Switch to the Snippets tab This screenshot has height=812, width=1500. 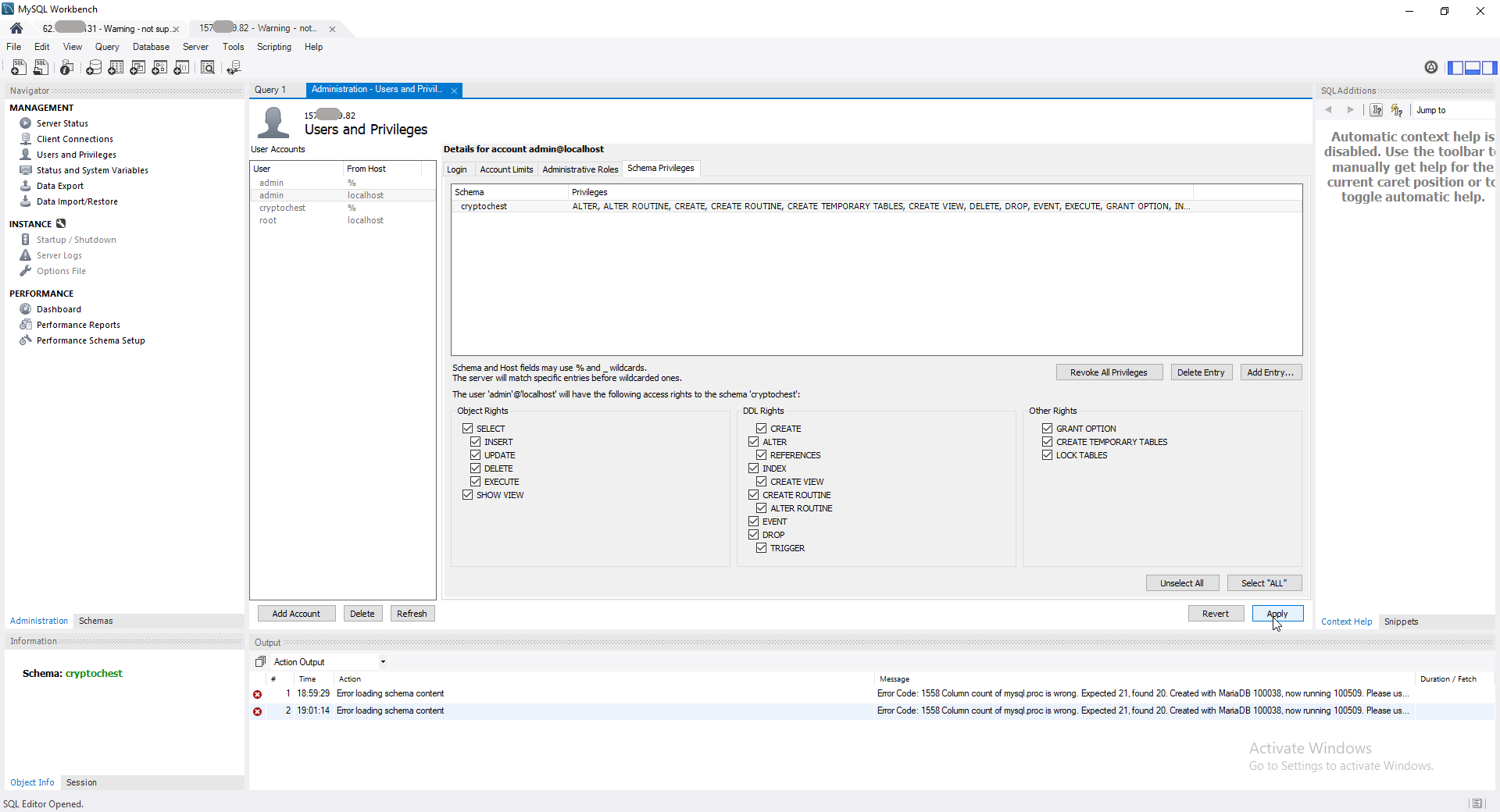point(1401,621)
